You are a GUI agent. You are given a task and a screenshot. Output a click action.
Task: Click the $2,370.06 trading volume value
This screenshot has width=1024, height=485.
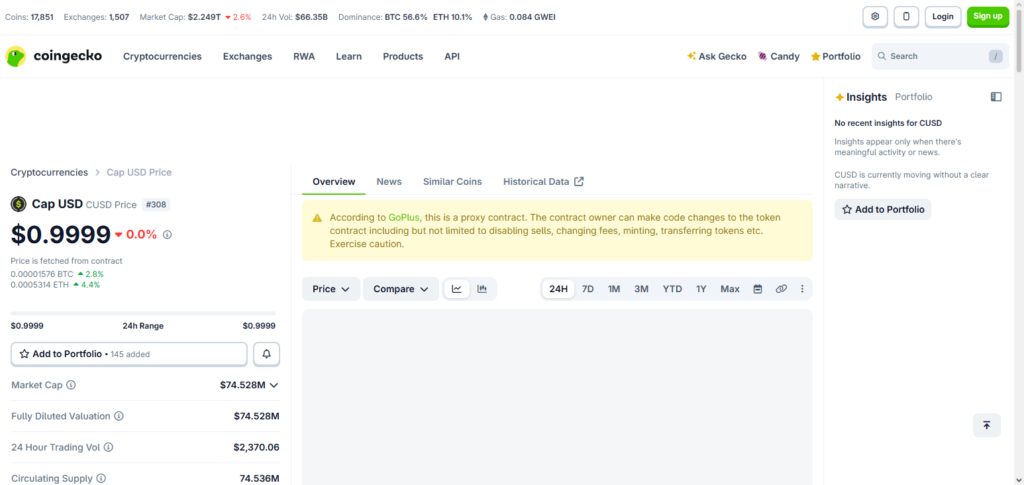click(x=256, y=447)
